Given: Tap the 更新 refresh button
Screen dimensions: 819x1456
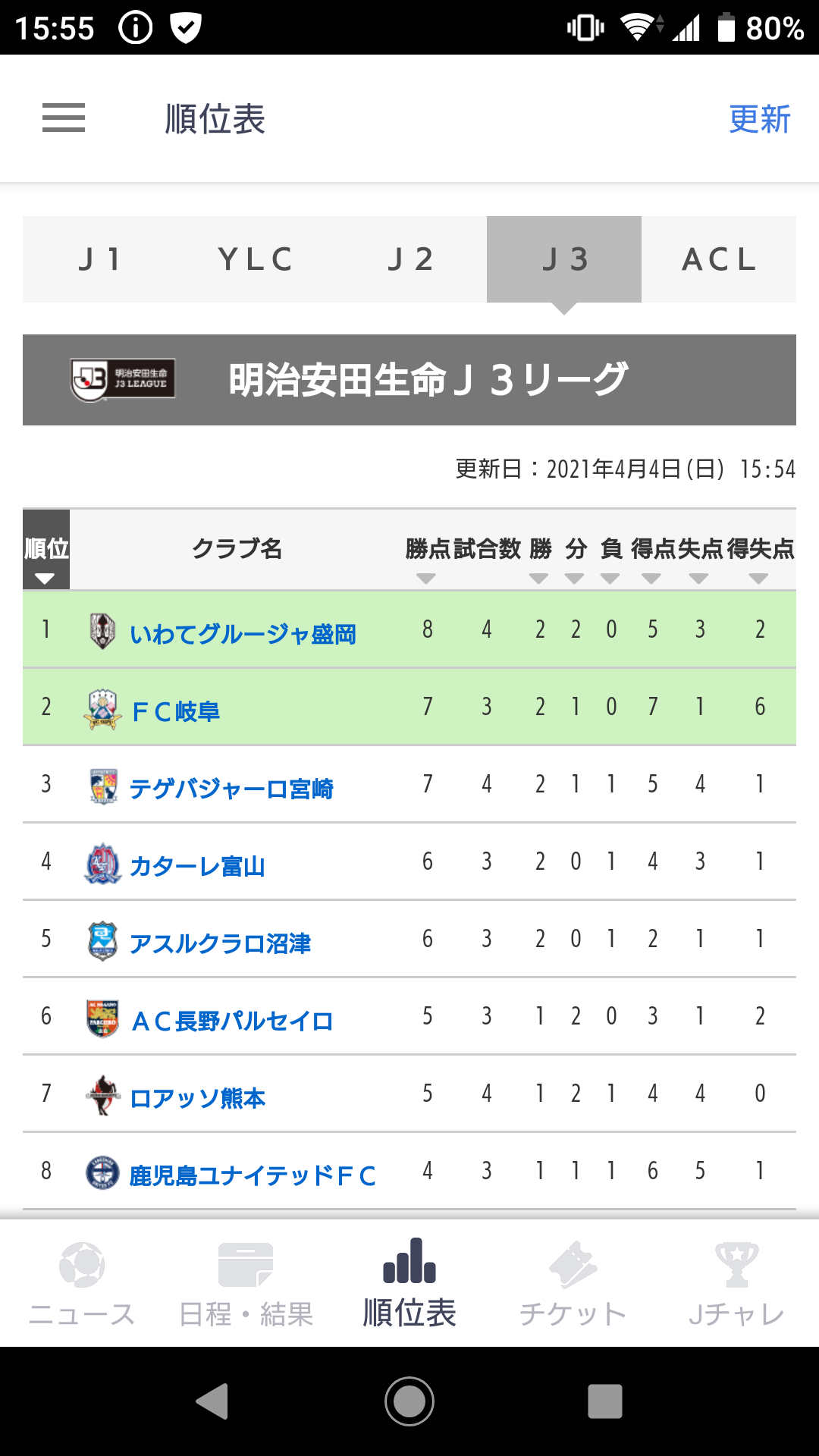Looking at the screenshot, I should pos(759,119).
